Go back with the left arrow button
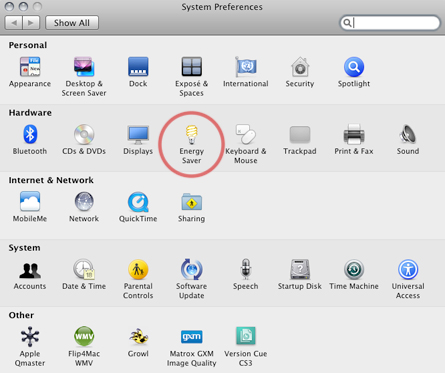445x373 pixels. pos(14,23)
